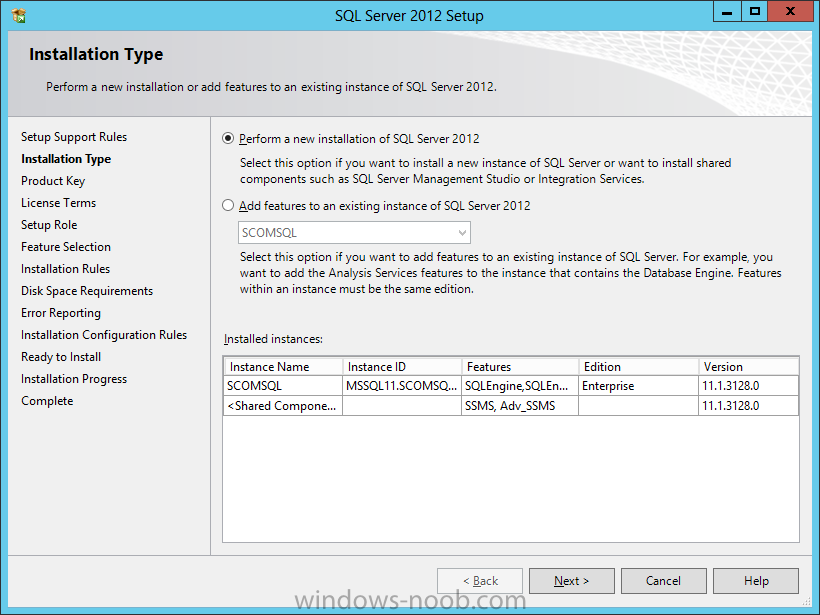Click the SSMS, Adv_SSMS features cell
Image resolution: width=820 pixels, height=615 pixels.
(x=520, y=406)
